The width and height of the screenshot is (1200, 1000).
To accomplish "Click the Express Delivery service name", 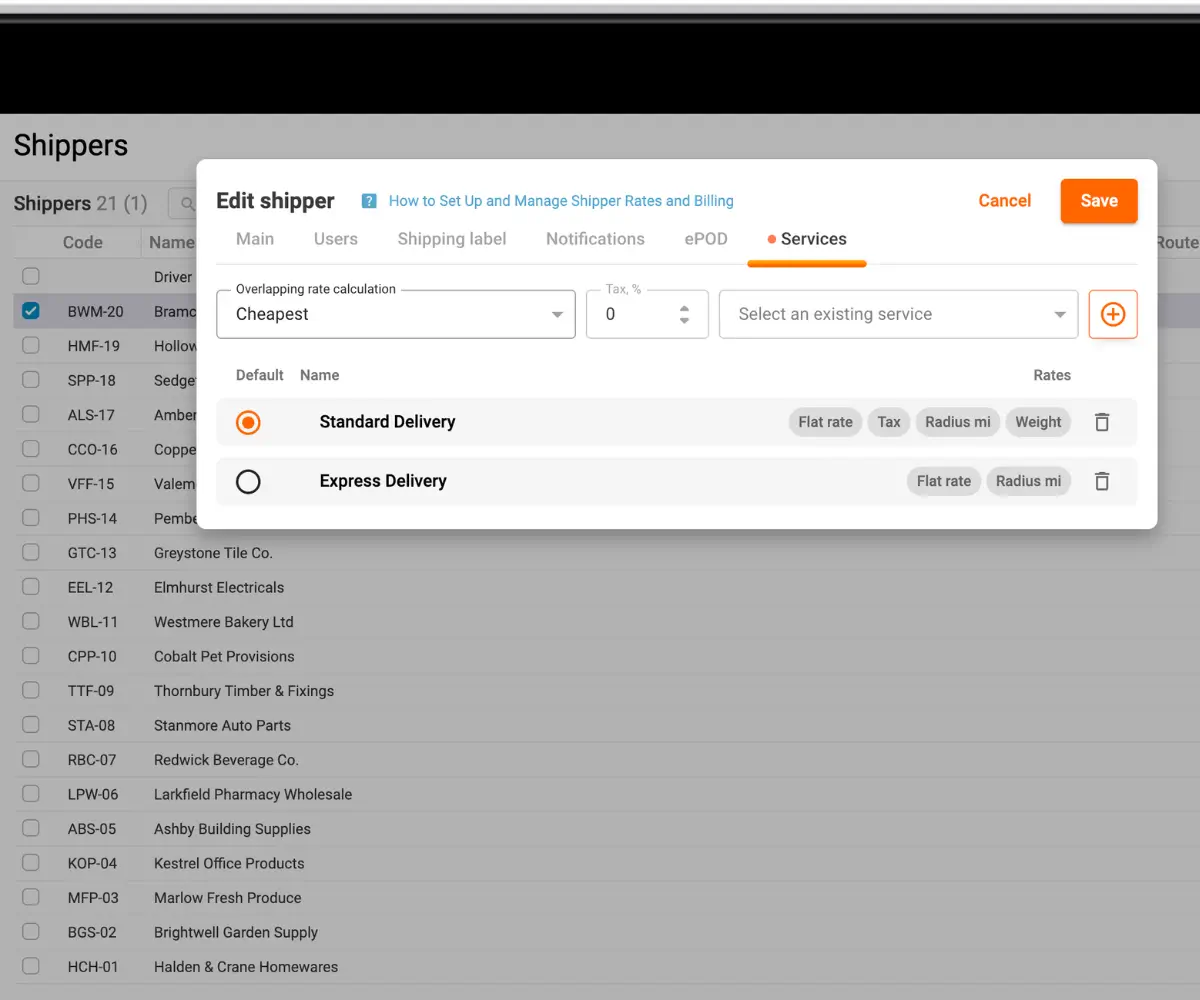I will pyautogui.click(x=383, y=481).
